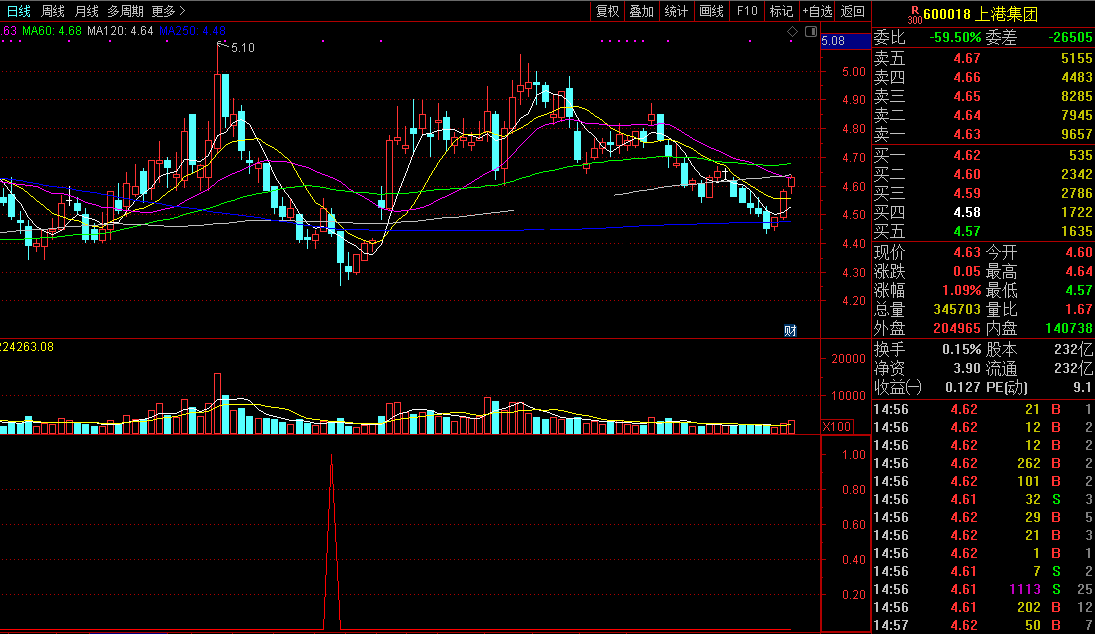Viewport: 1095px width, 634px height.
Task: Select the MA250: 4.48 indicator label
Action: point(192,31)
